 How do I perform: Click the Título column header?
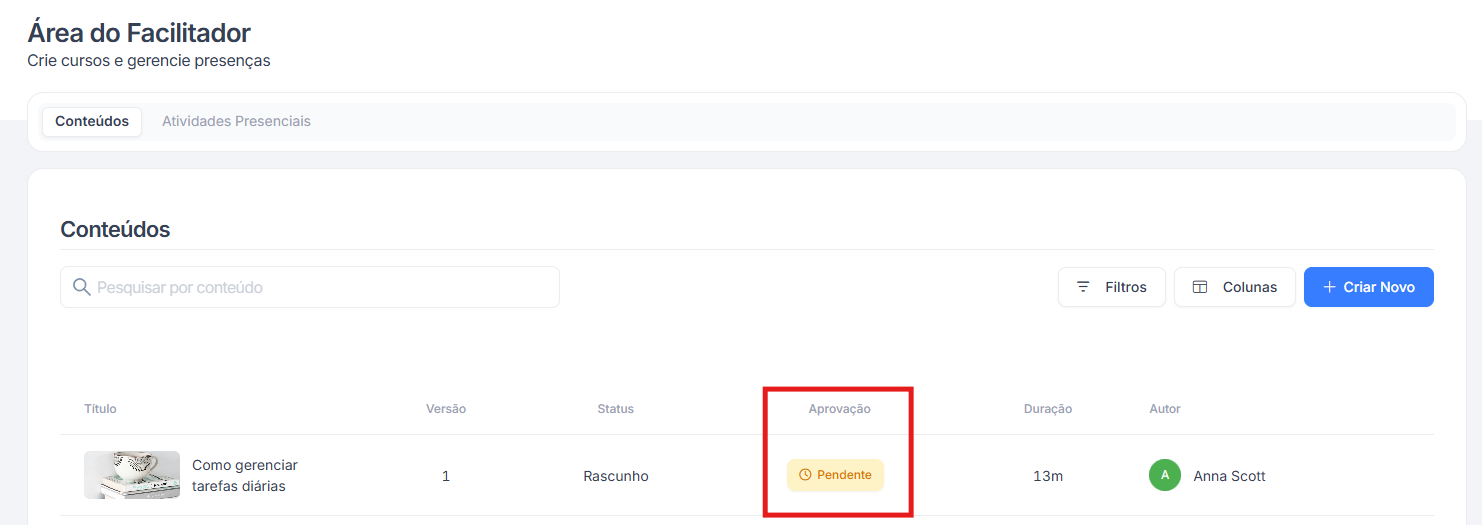click(100, 409)
